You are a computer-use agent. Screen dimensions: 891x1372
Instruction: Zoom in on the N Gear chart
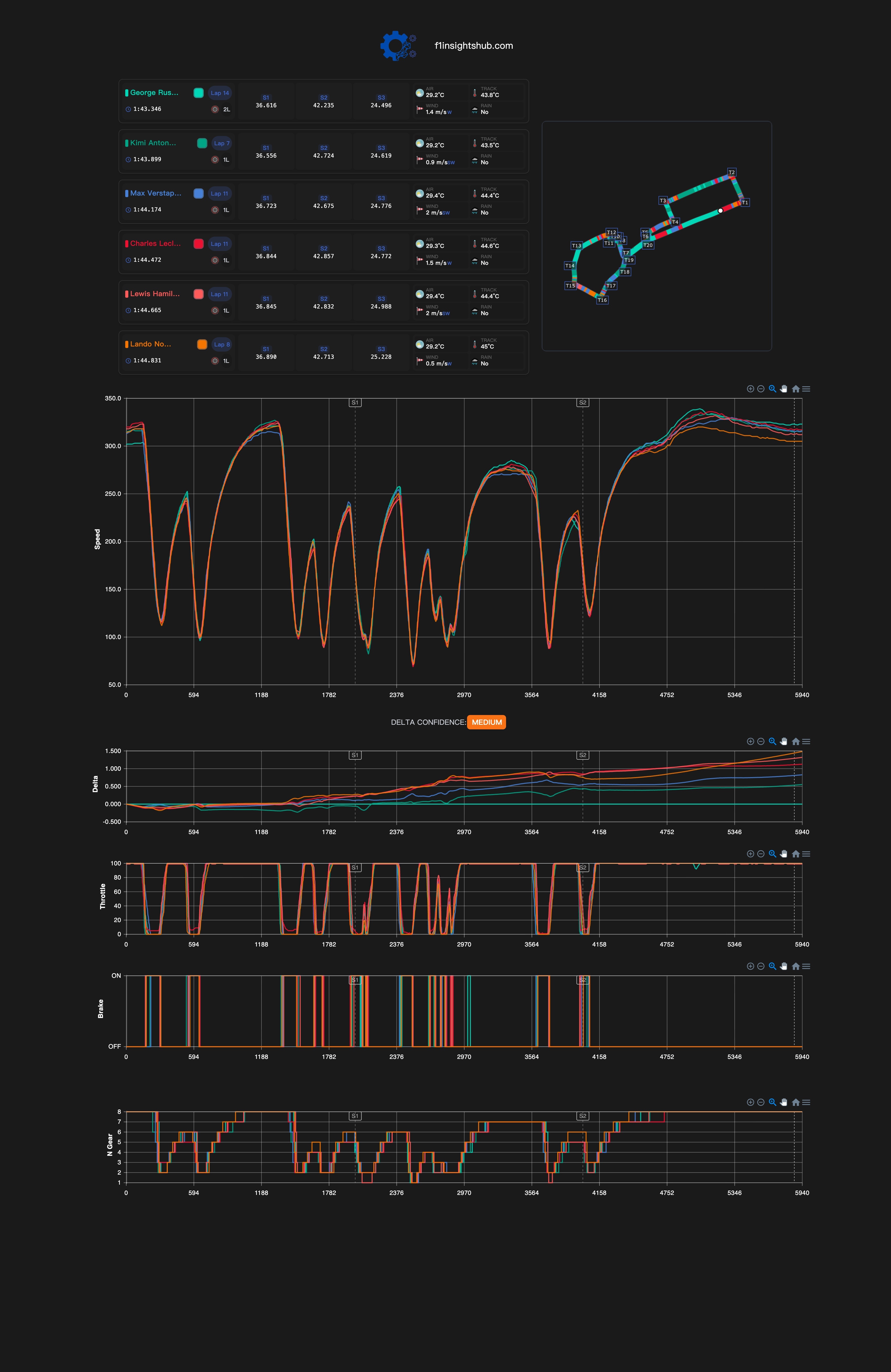750,1102
